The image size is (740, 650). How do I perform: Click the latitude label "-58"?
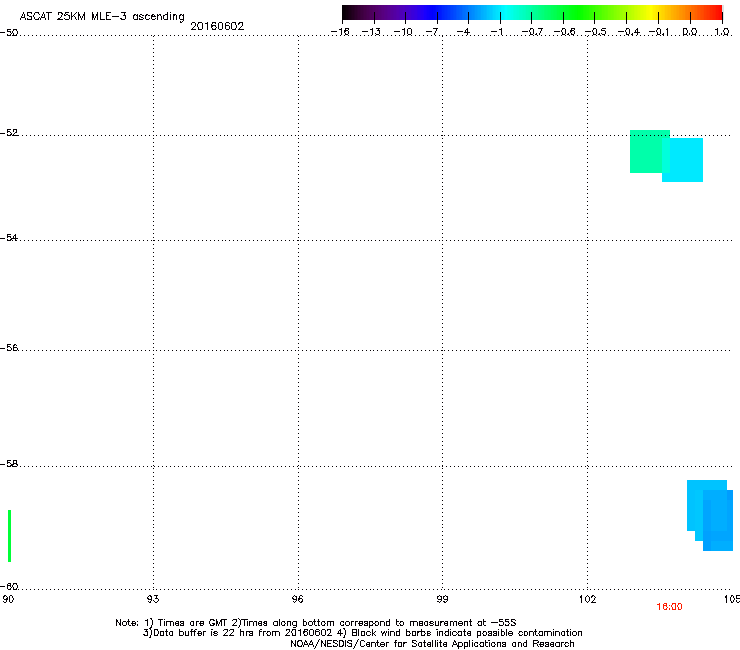click(9, 464)
